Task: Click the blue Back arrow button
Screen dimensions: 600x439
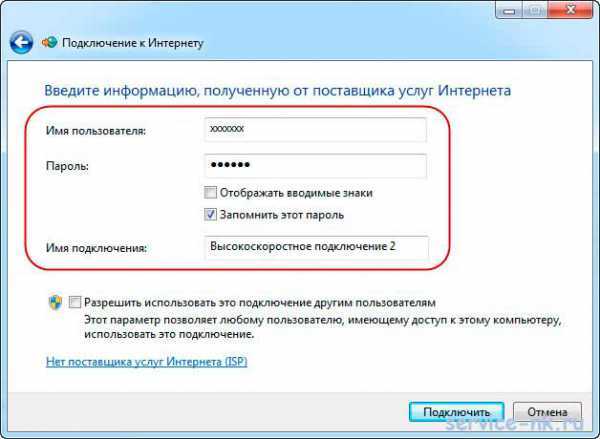Action: click(x=21, y=42)
